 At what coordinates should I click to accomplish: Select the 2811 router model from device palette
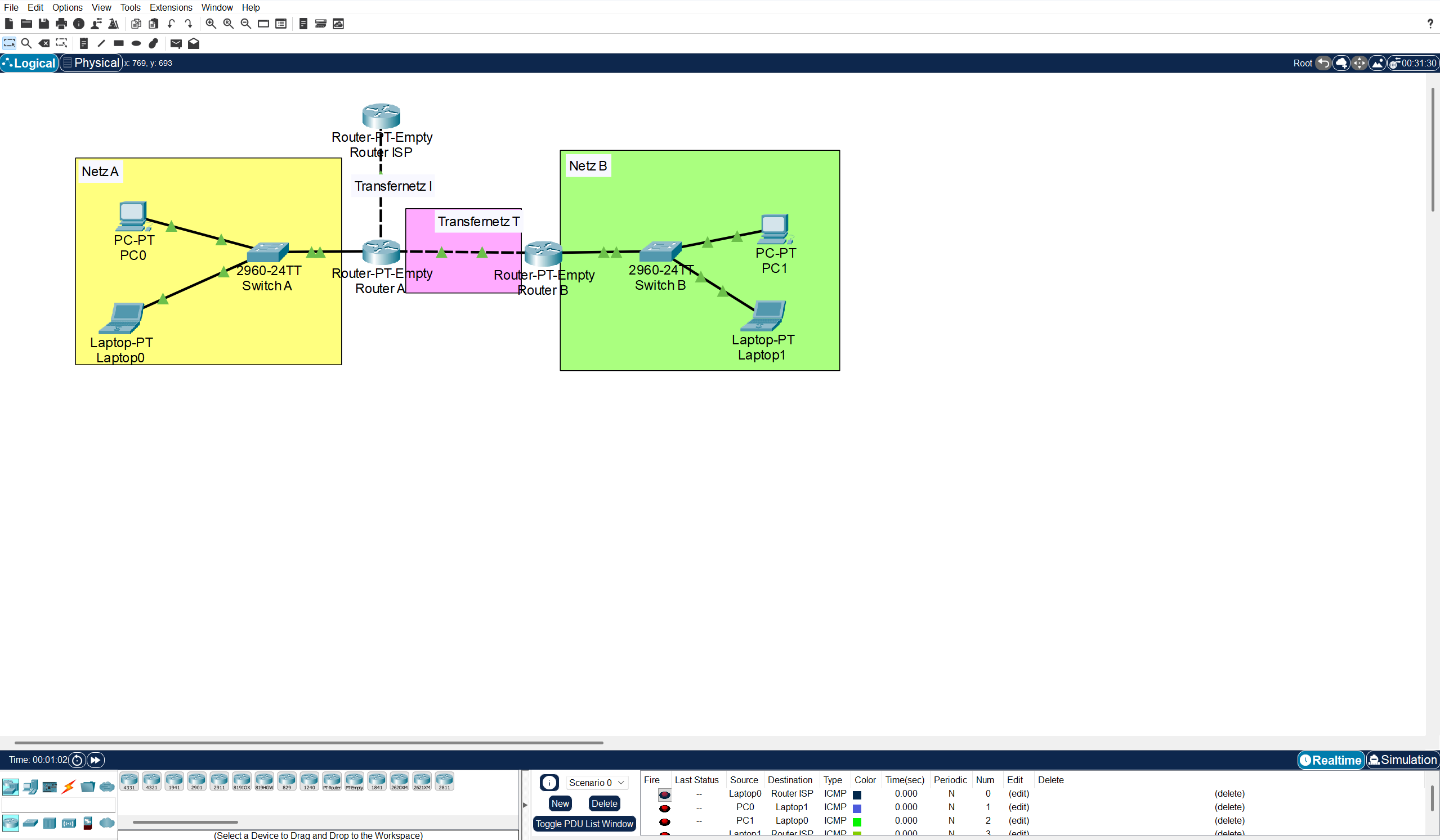pyautogui.click(x=445, y=780)
